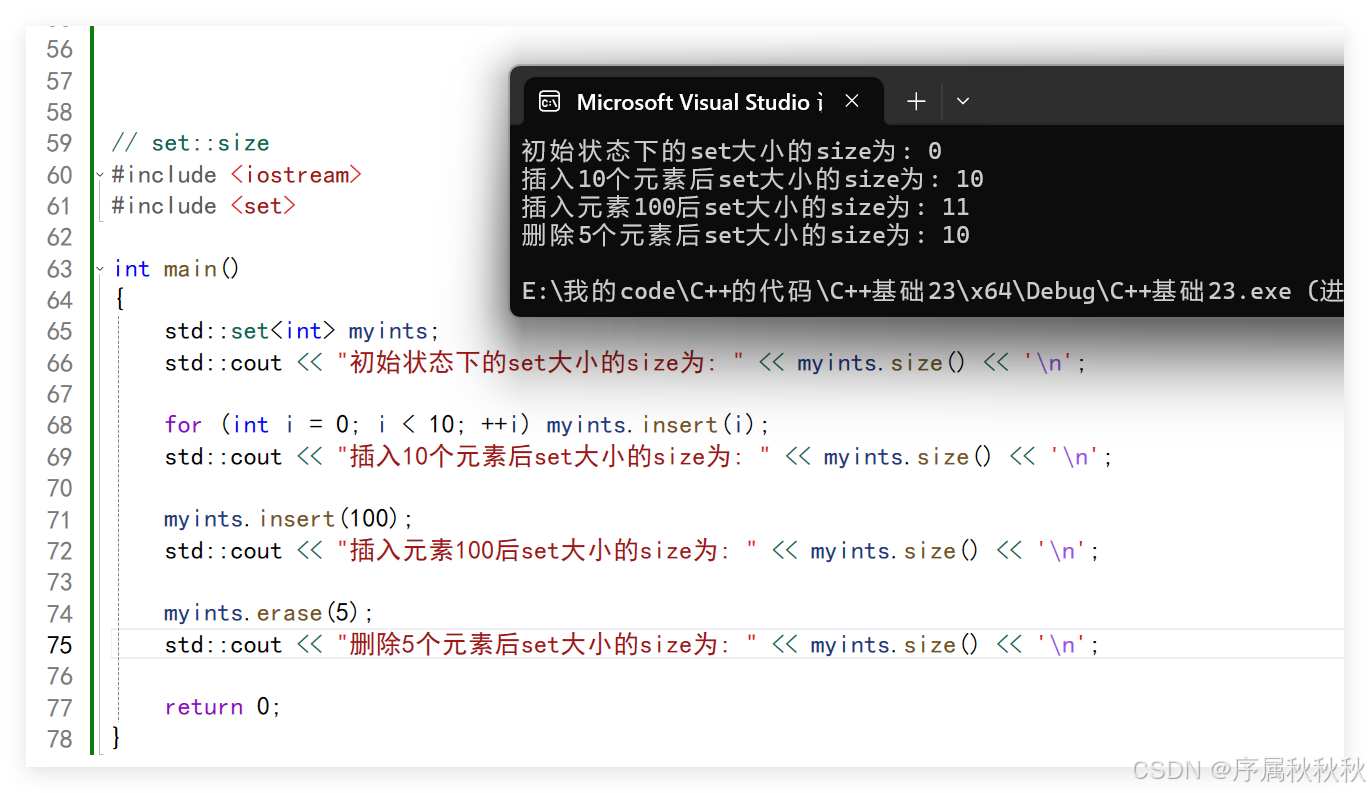Open the terminal profile dropdown chevron
1370x793 pixels.
point(963,101)
